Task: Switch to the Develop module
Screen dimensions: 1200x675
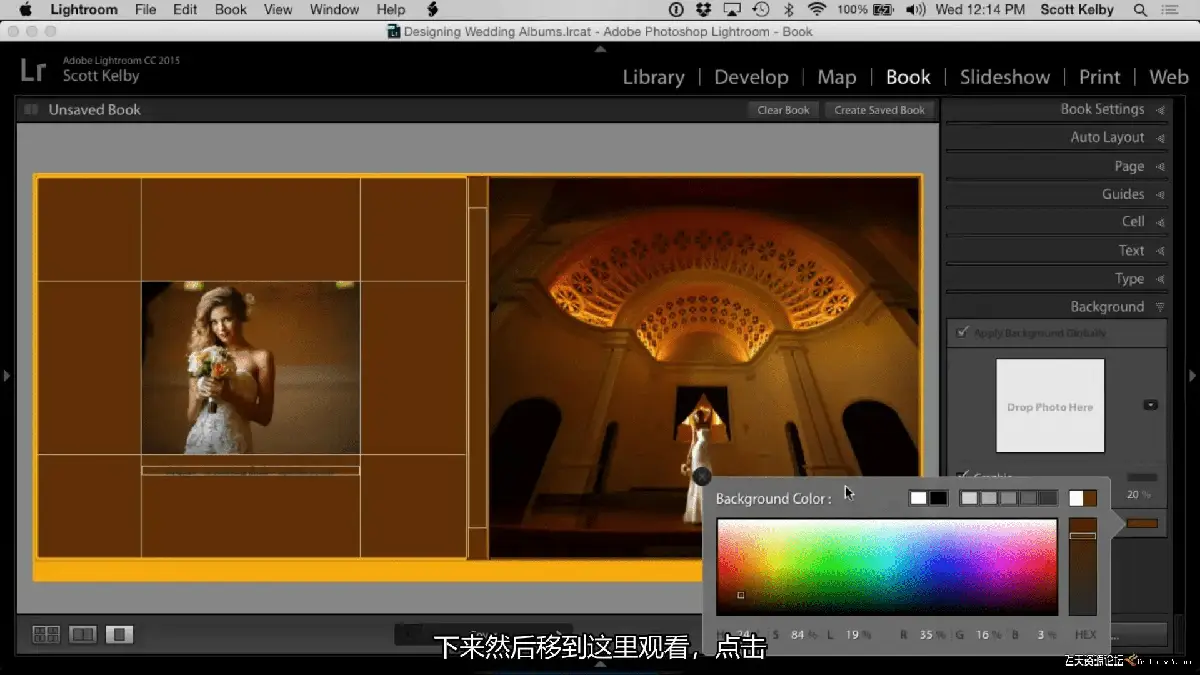Action: (x=751, y=77)
